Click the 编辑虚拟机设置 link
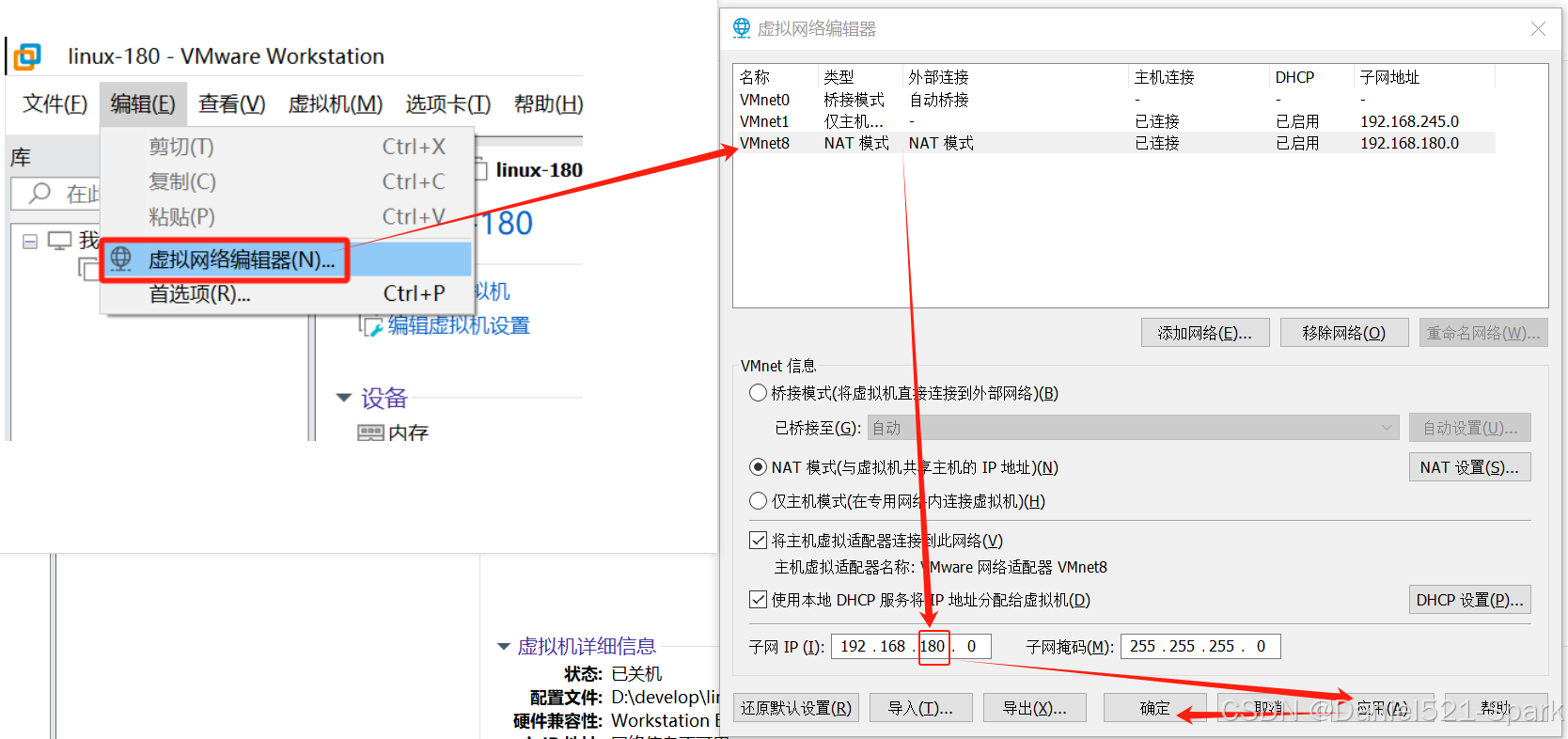Viewport: 1568px width, 739px height. pos(459,326)
